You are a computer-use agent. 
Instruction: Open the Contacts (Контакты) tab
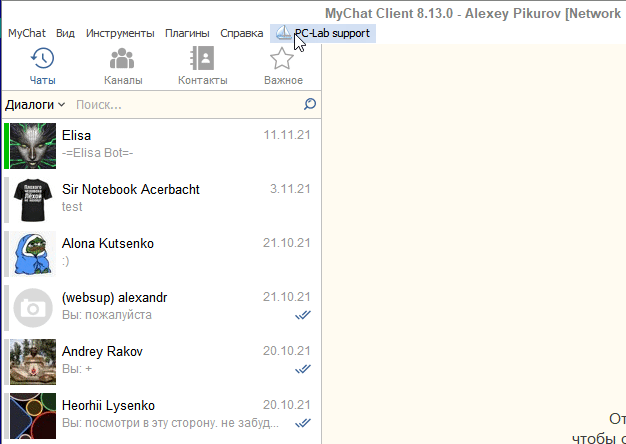[x=202, y=66]
